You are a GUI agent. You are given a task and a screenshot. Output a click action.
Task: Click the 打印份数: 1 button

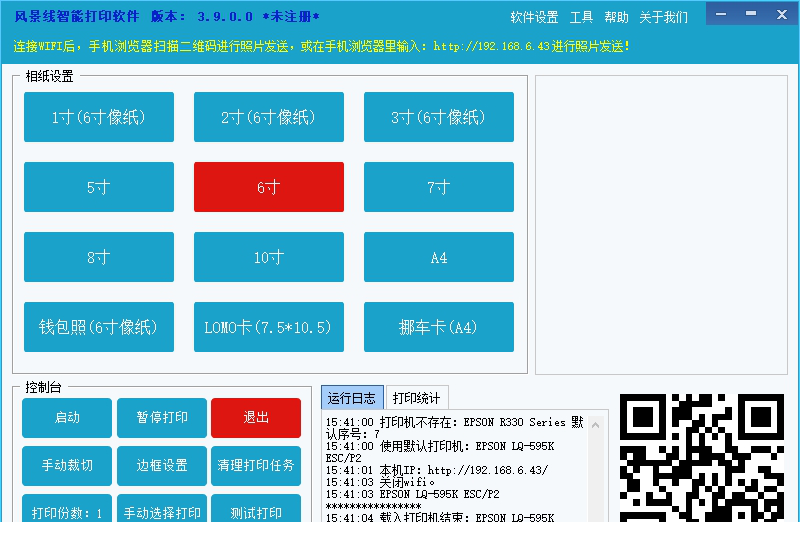click(x=67, y=508)
